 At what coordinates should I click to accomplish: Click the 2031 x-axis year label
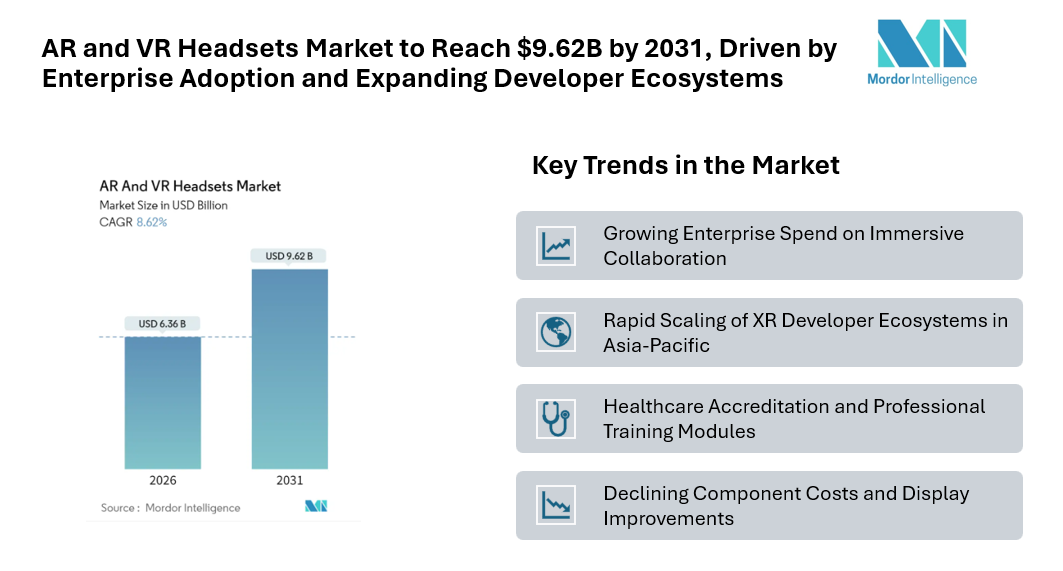(x=289, y=480)
